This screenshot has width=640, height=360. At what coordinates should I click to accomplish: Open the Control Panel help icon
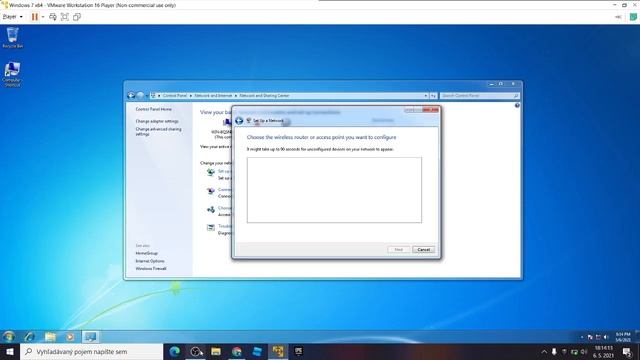click(x=517, y=105)
